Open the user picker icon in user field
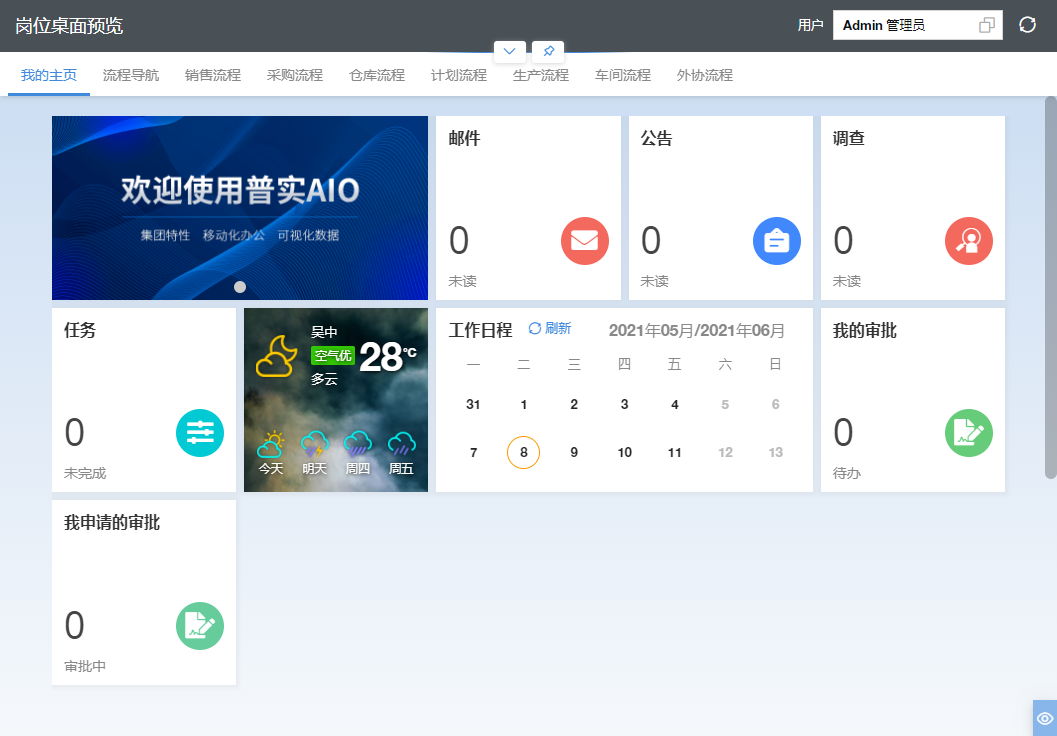 (x=986, y=26)
